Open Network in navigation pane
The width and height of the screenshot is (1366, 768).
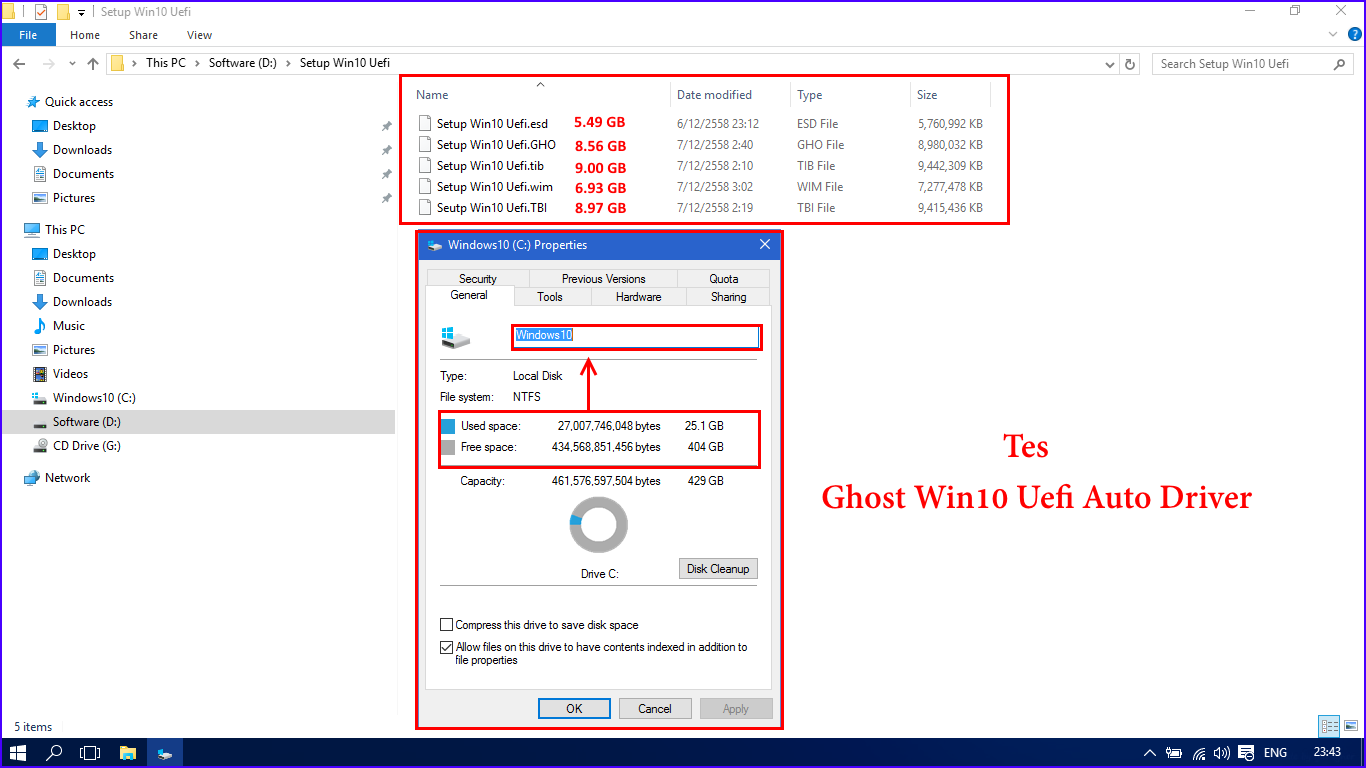tap(67, 478)
